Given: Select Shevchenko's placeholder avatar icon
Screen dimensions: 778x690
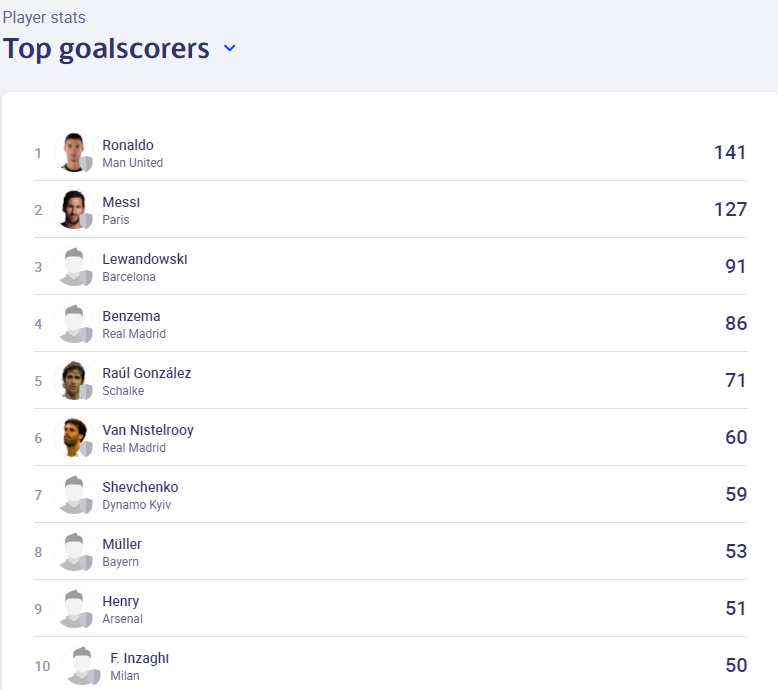Looking at the screenshot, I should [74, 495].
